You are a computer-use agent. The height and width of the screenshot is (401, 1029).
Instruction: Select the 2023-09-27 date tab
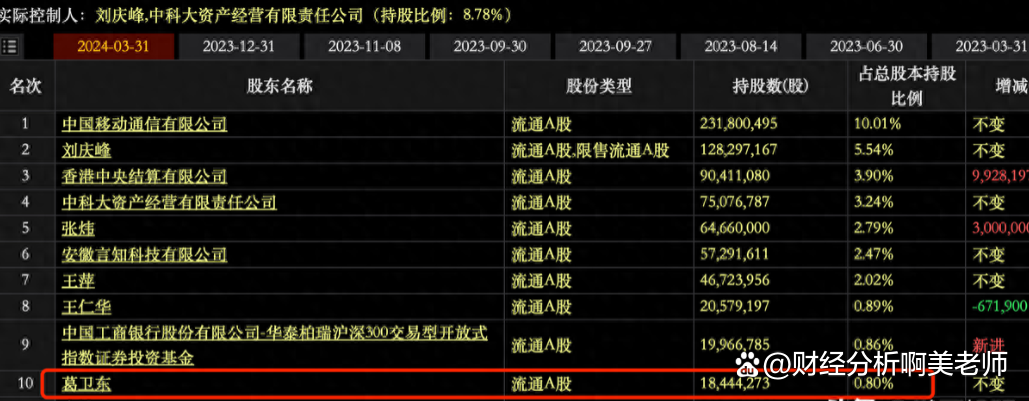coord(615,46)
